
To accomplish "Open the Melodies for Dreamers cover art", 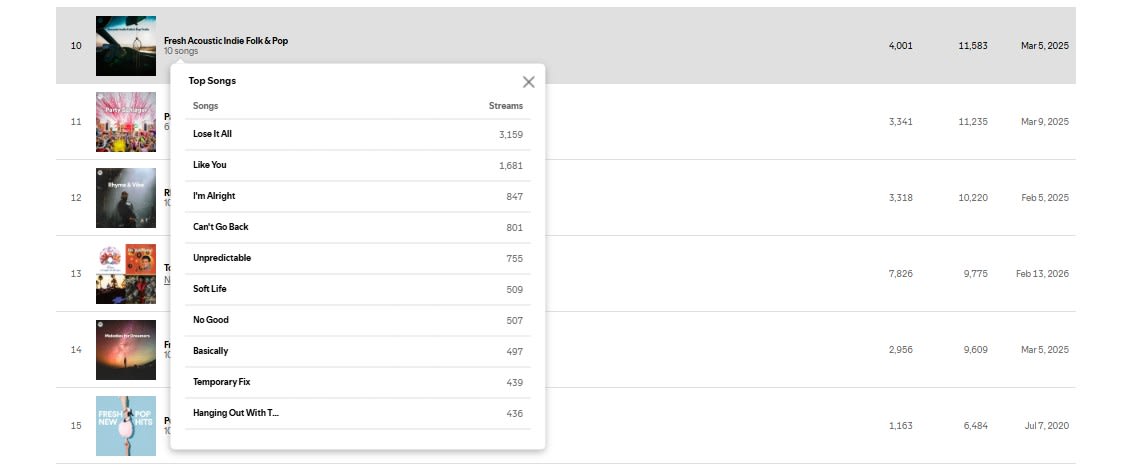I will coord(126,350).
